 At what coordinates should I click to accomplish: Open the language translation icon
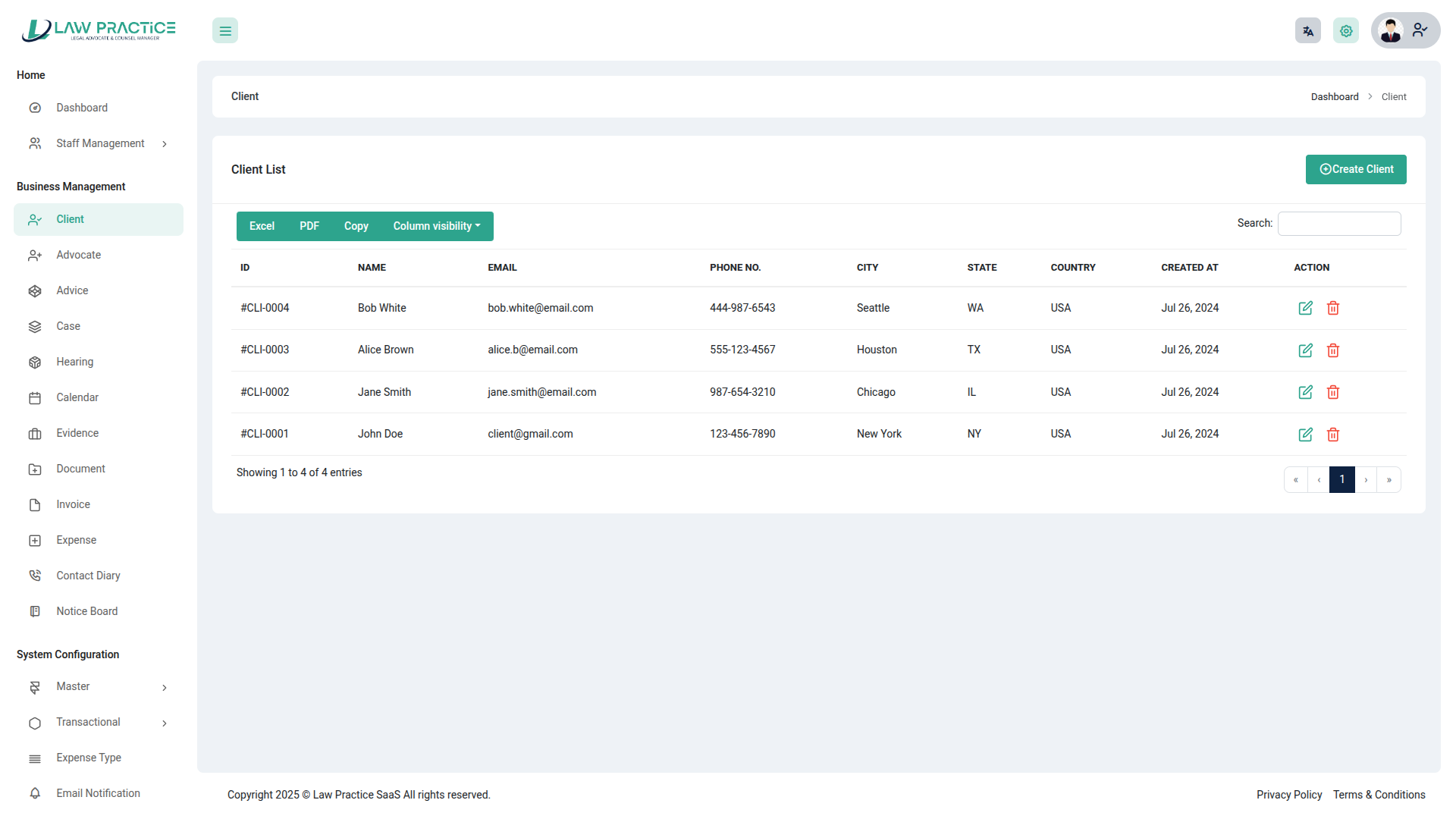[1307, 31]
